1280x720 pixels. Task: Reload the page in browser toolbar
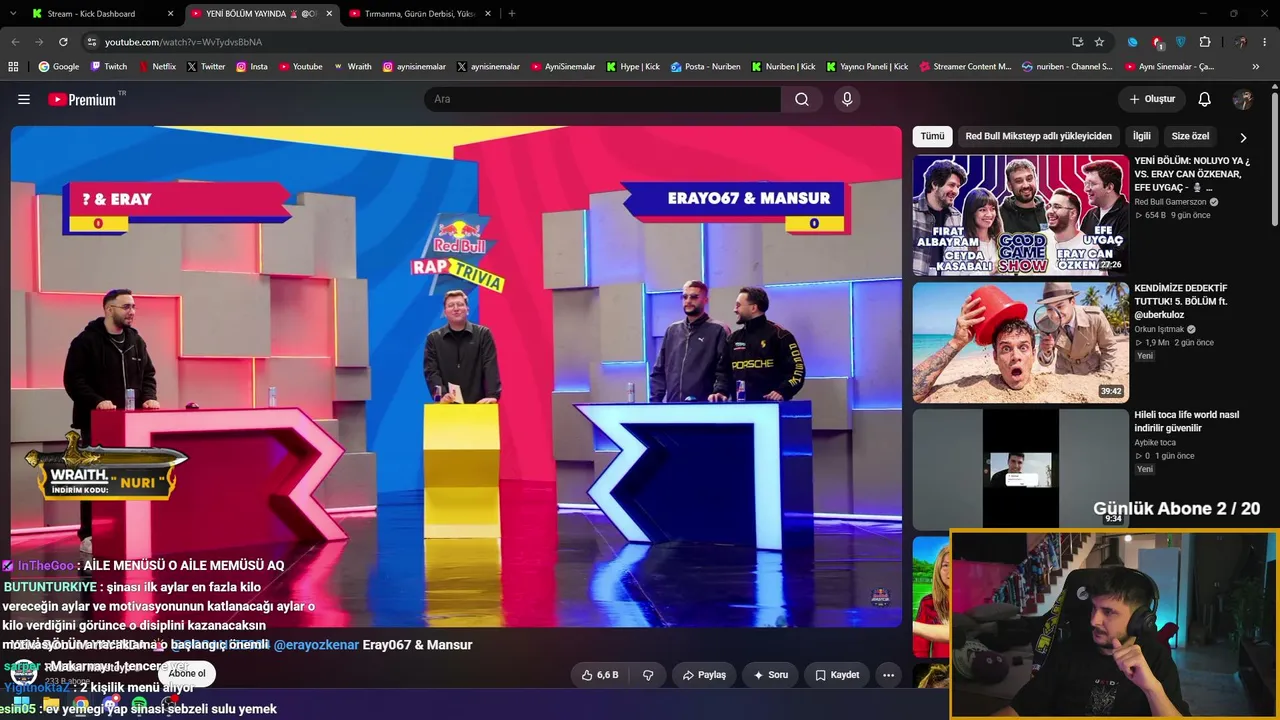click(63, 42)
